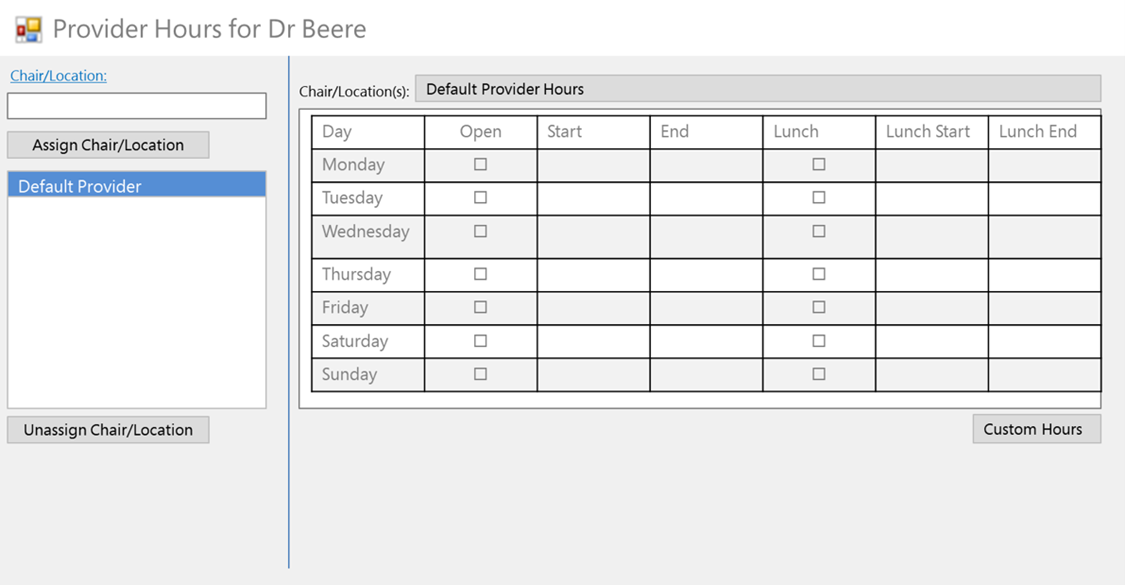Check the Wednesday Lunch checkbox
The image size is (1125, 585).
click(x=819, y=231)
